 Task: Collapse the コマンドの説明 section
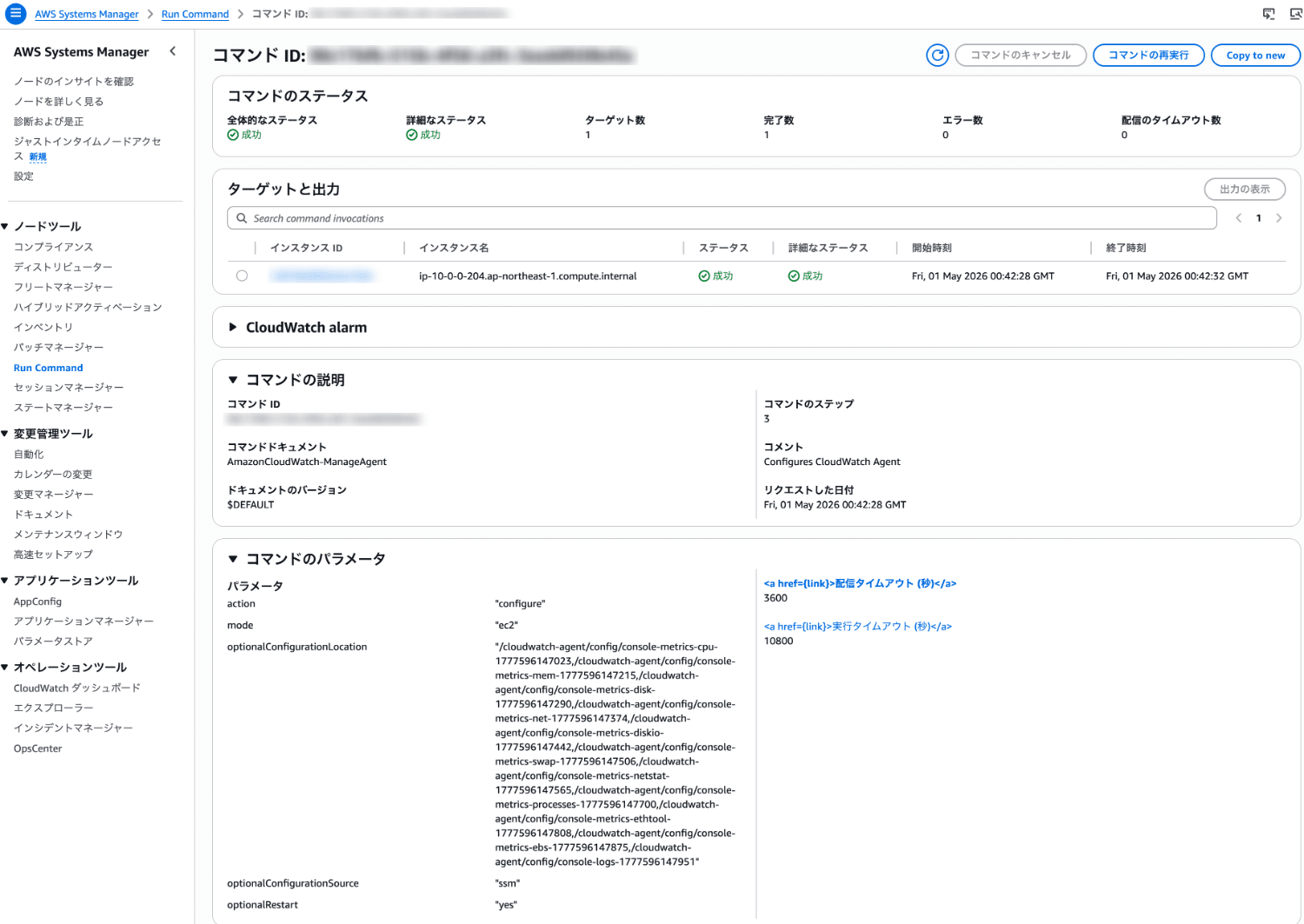[233, 380]
